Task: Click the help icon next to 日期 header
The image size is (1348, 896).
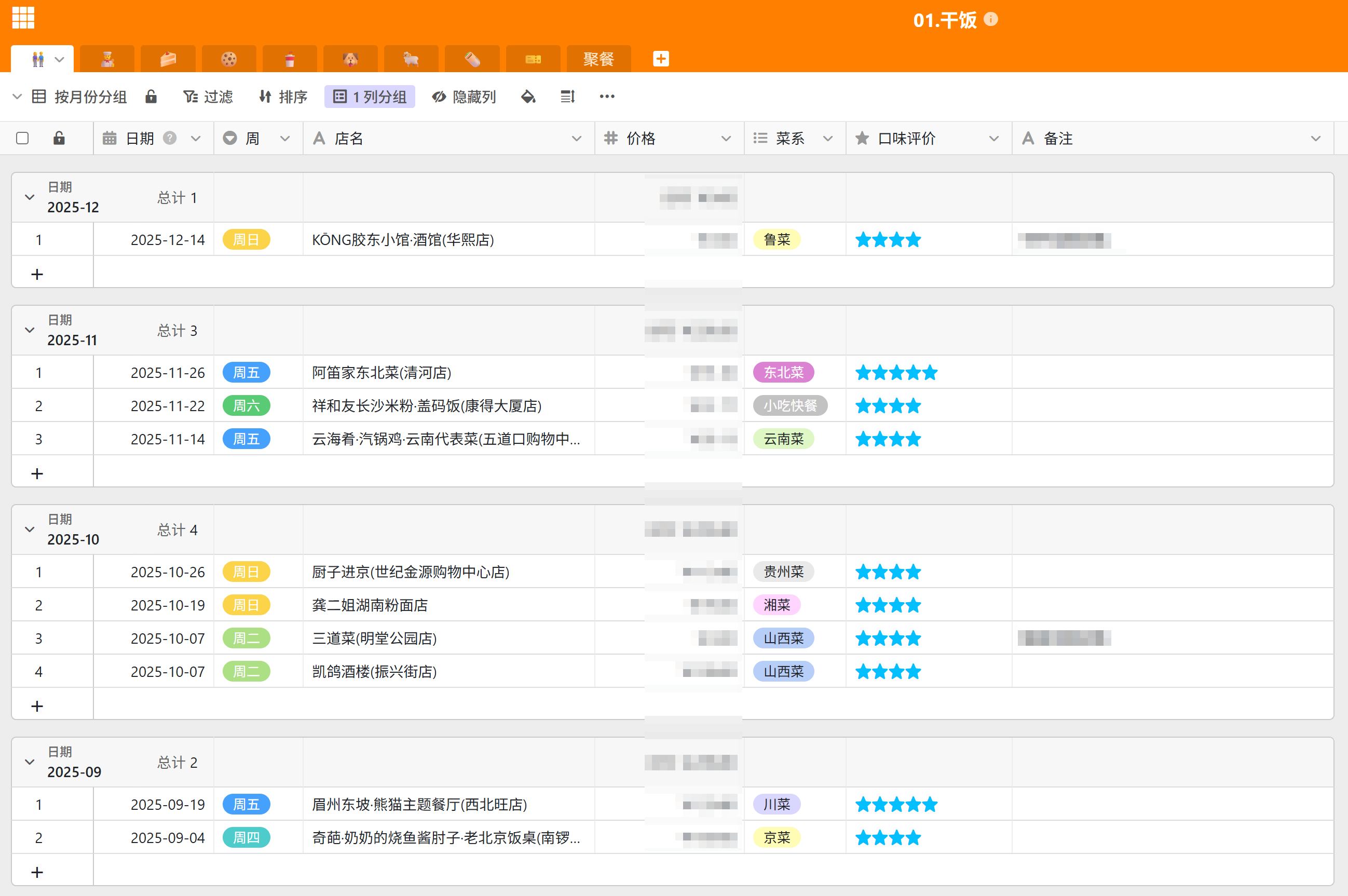Action: pos(170,138)
